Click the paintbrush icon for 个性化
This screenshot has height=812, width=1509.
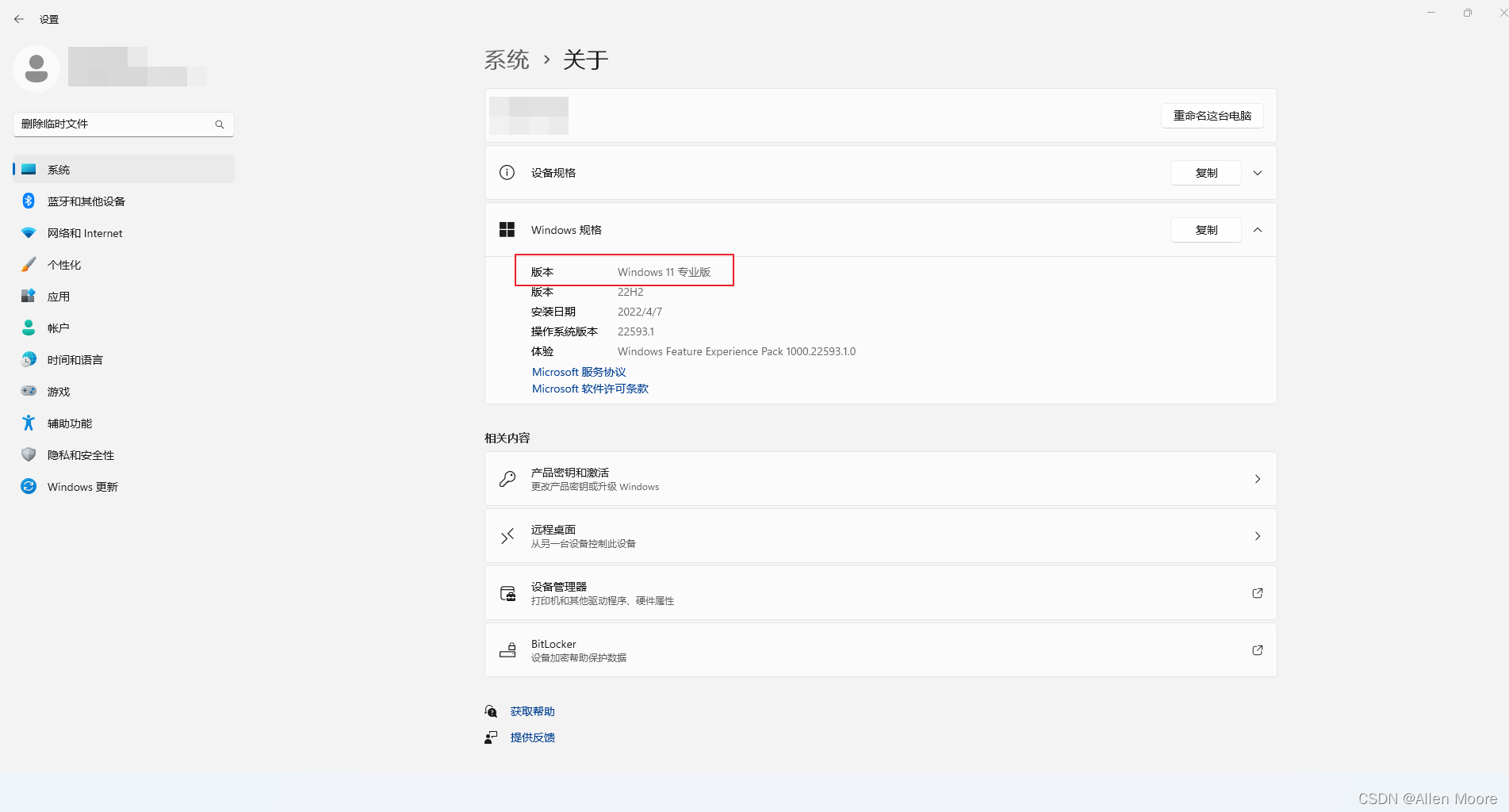pyautogui.click(x=29, y=264)
